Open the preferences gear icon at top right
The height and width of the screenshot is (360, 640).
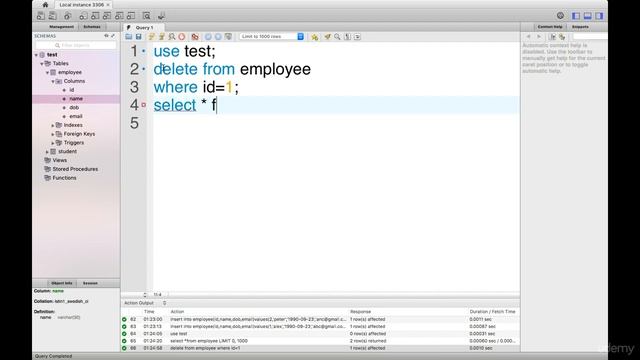pos(560,16)
